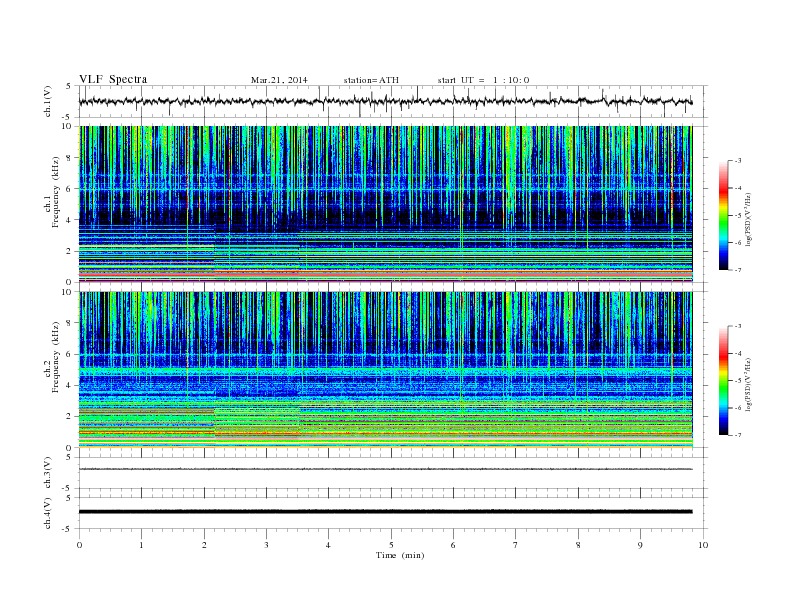Screen dimensions: 792x612
Task: Click the time axis tick label "1"
Action: tap(141, 545)
